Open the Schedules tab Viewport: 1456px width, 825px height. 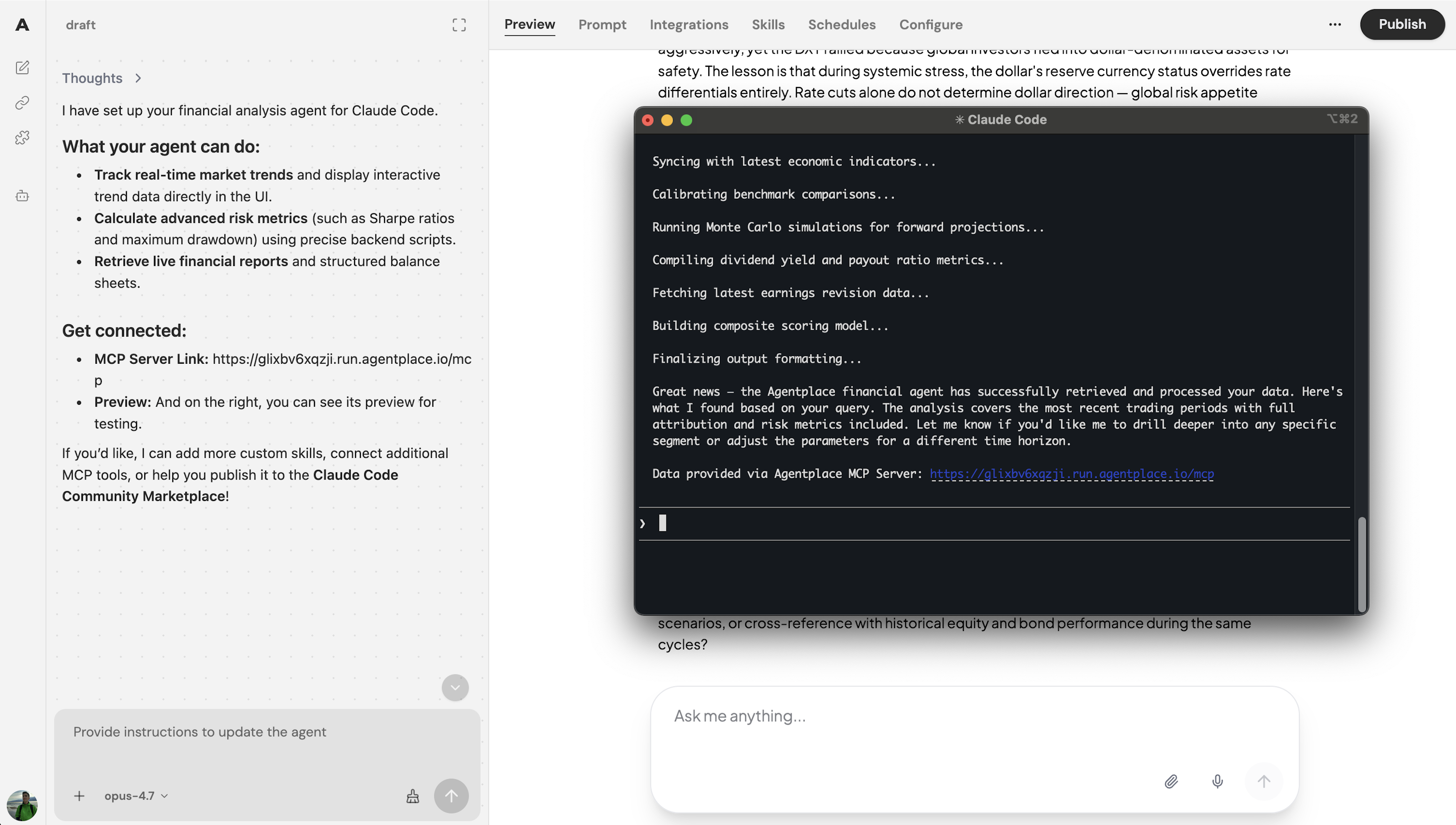pos(841,25)
